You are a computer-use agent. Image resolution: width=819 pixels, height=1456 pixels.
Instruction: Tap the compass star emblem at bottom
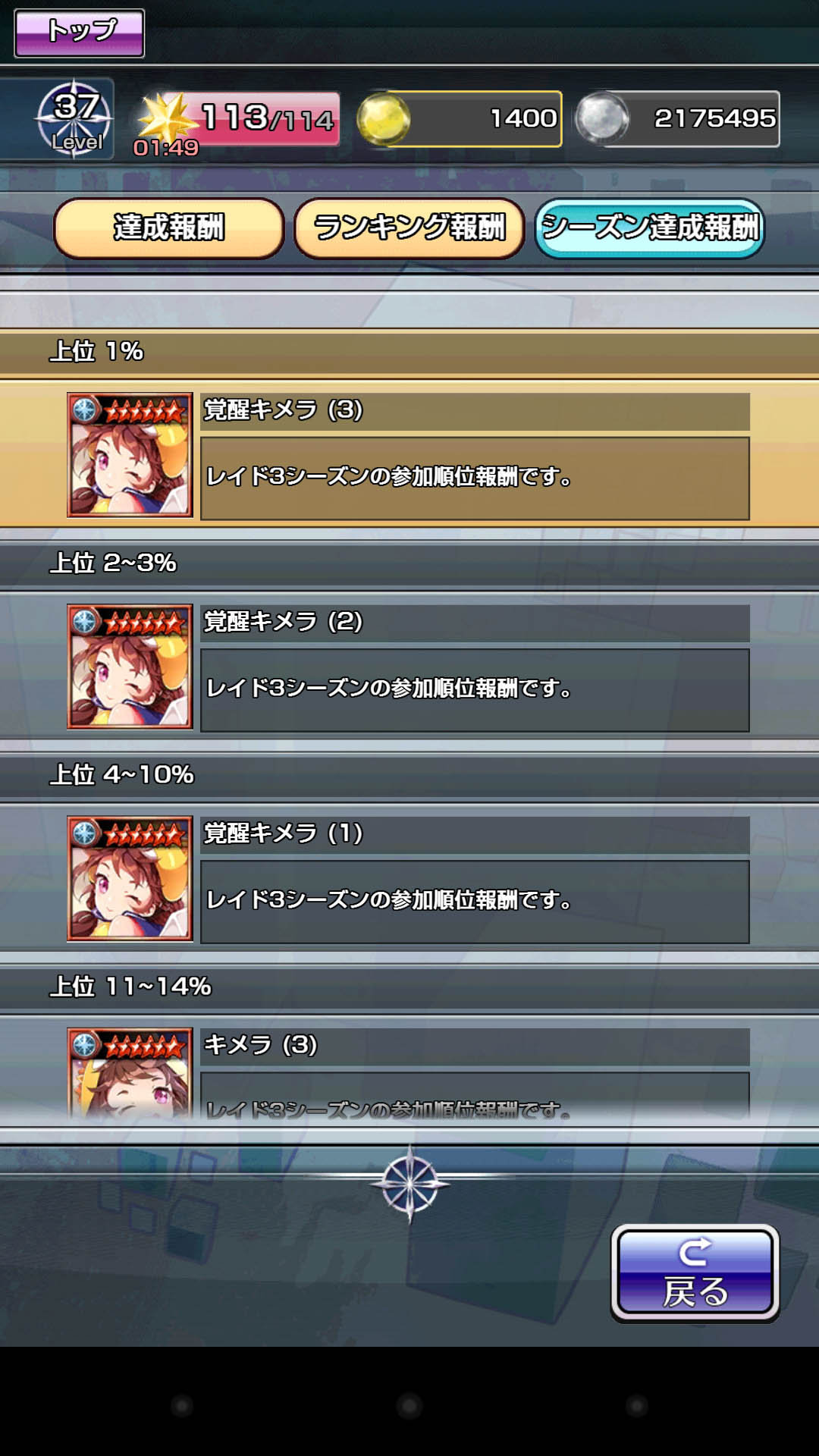409,1183
